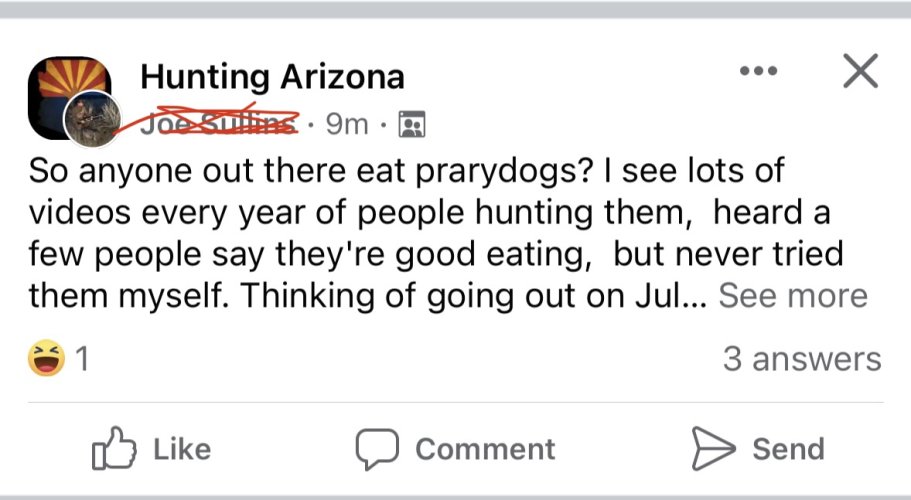View the 3 answers on the post

(x=802, y=359)
